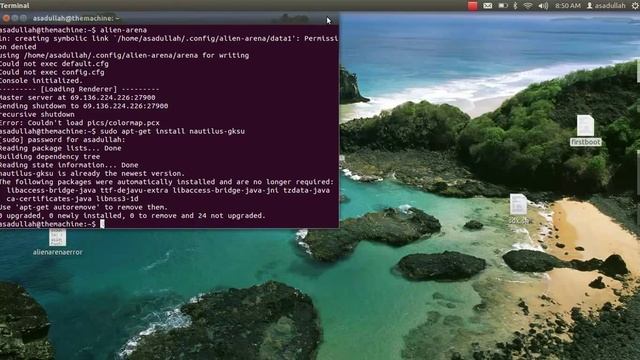Click the terminal cursor at the last prompt
The width and height of the screenshot is (640, 360).
[x=102, y=224]
